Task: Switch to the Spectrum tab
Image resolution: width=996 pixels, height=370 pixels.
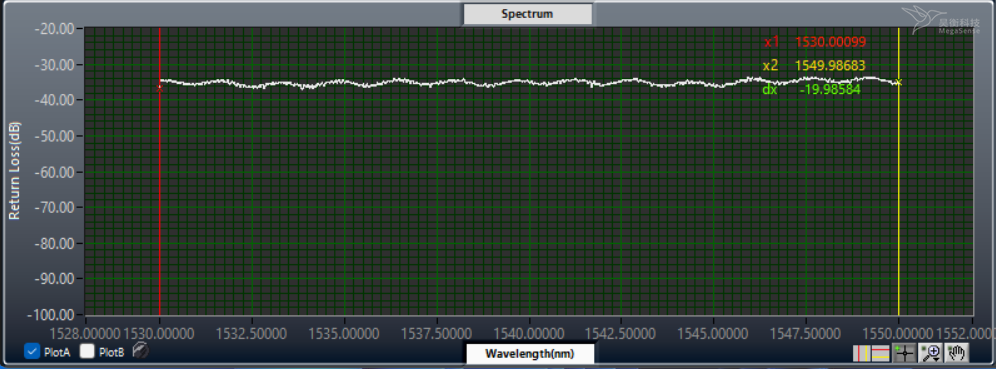Action: click(x=527, y=13)
